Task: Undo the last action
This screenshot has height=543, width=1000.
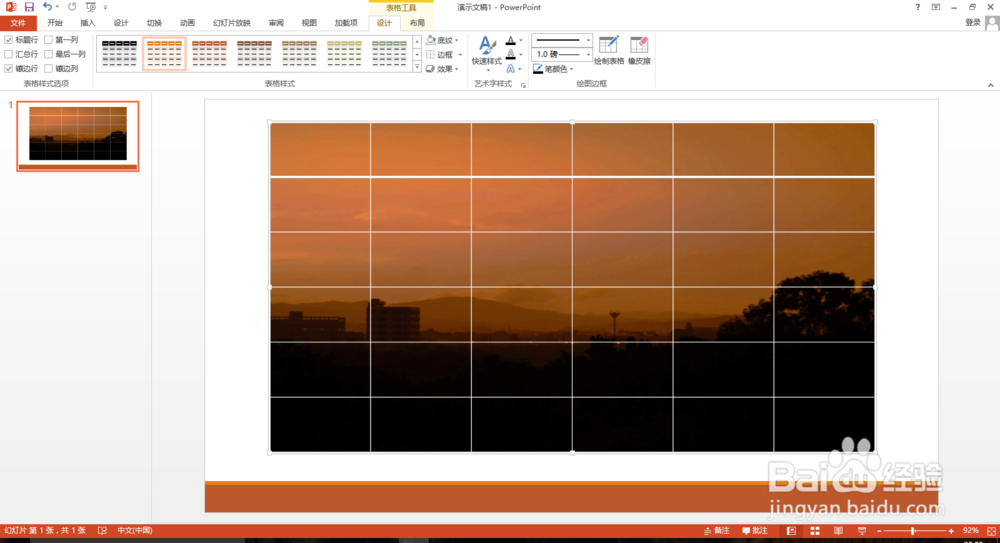Action: pyautogui.click(x=47, y=7)
